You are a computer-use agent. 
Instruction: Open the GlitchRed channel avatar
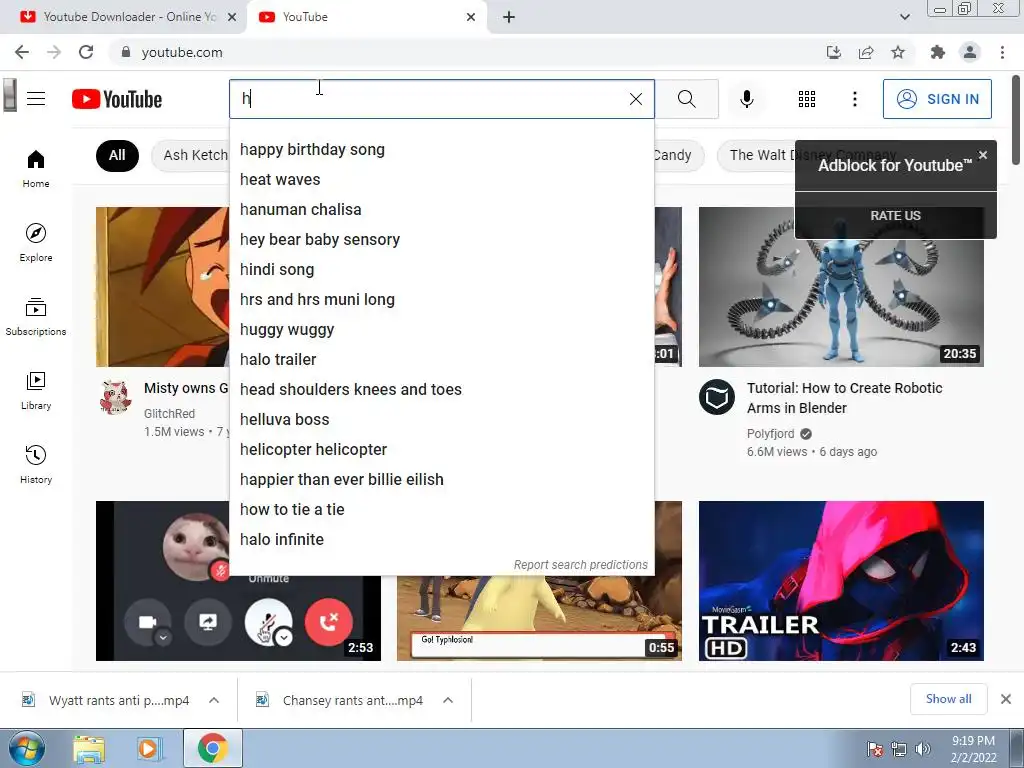[116, 396]
